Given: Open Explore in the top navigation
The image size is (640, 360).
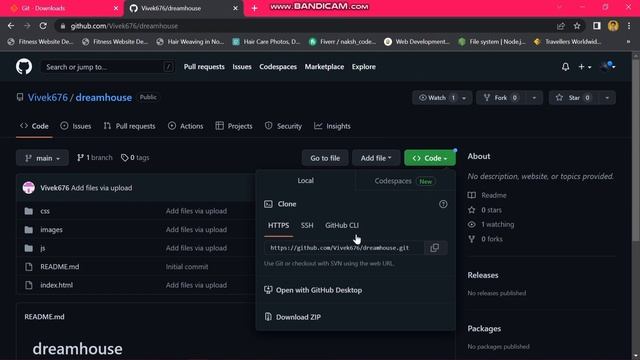Looking at the screenshot, I should click(364, 67).
